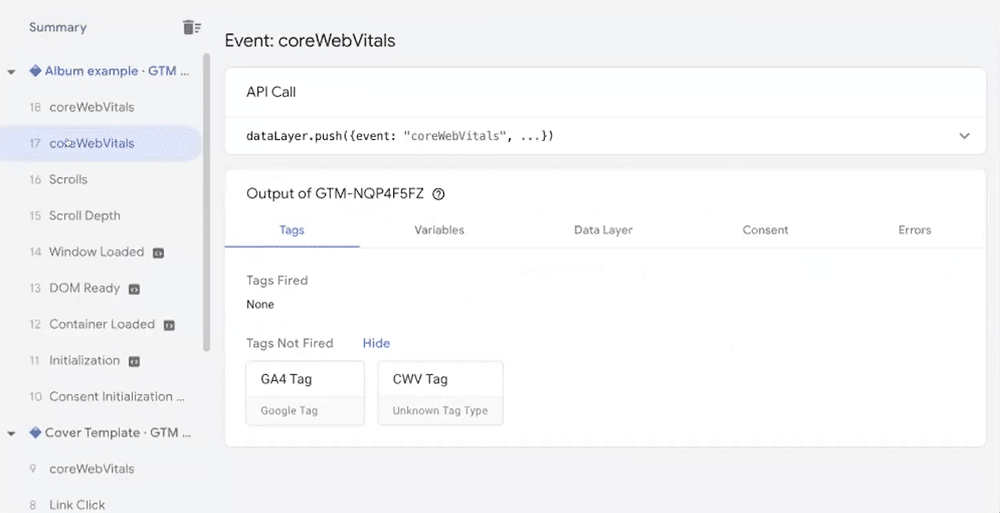Select event 17 coreWebVitals
This screenshot has width=1000, height=513.
(x=101, y=144)
